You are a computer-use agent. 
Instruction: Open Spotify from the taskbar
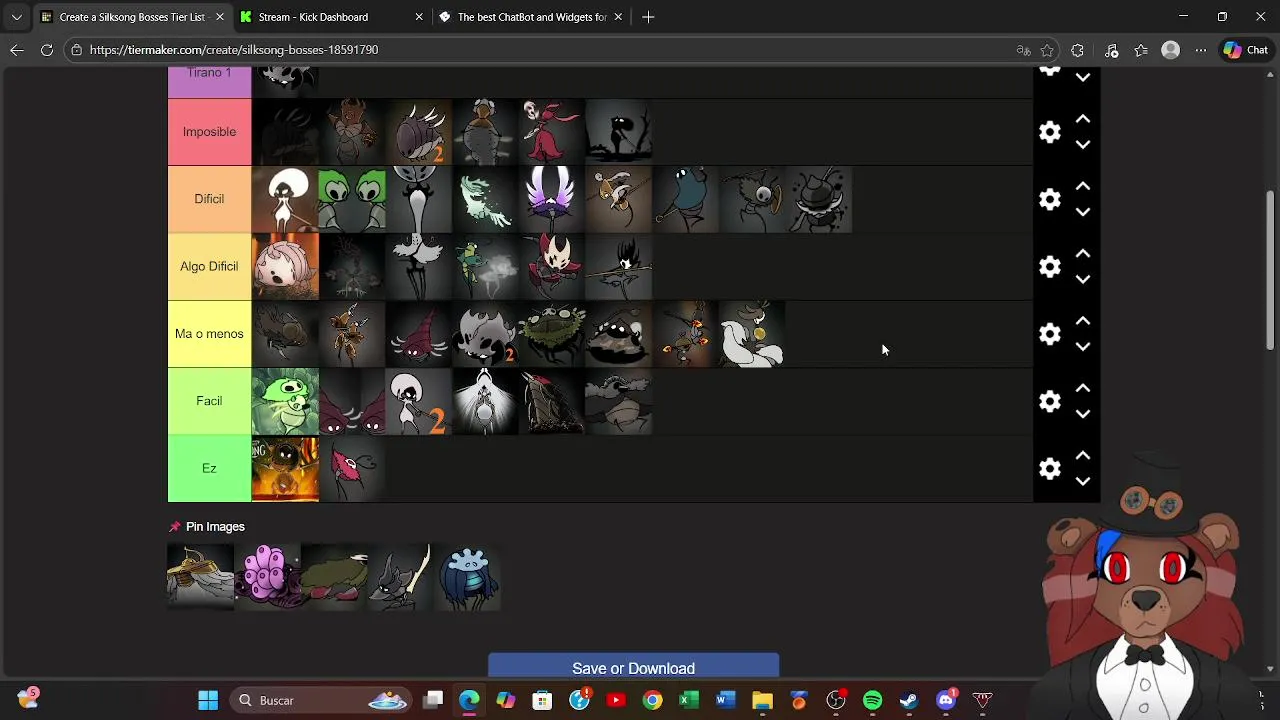coord(872,700)
